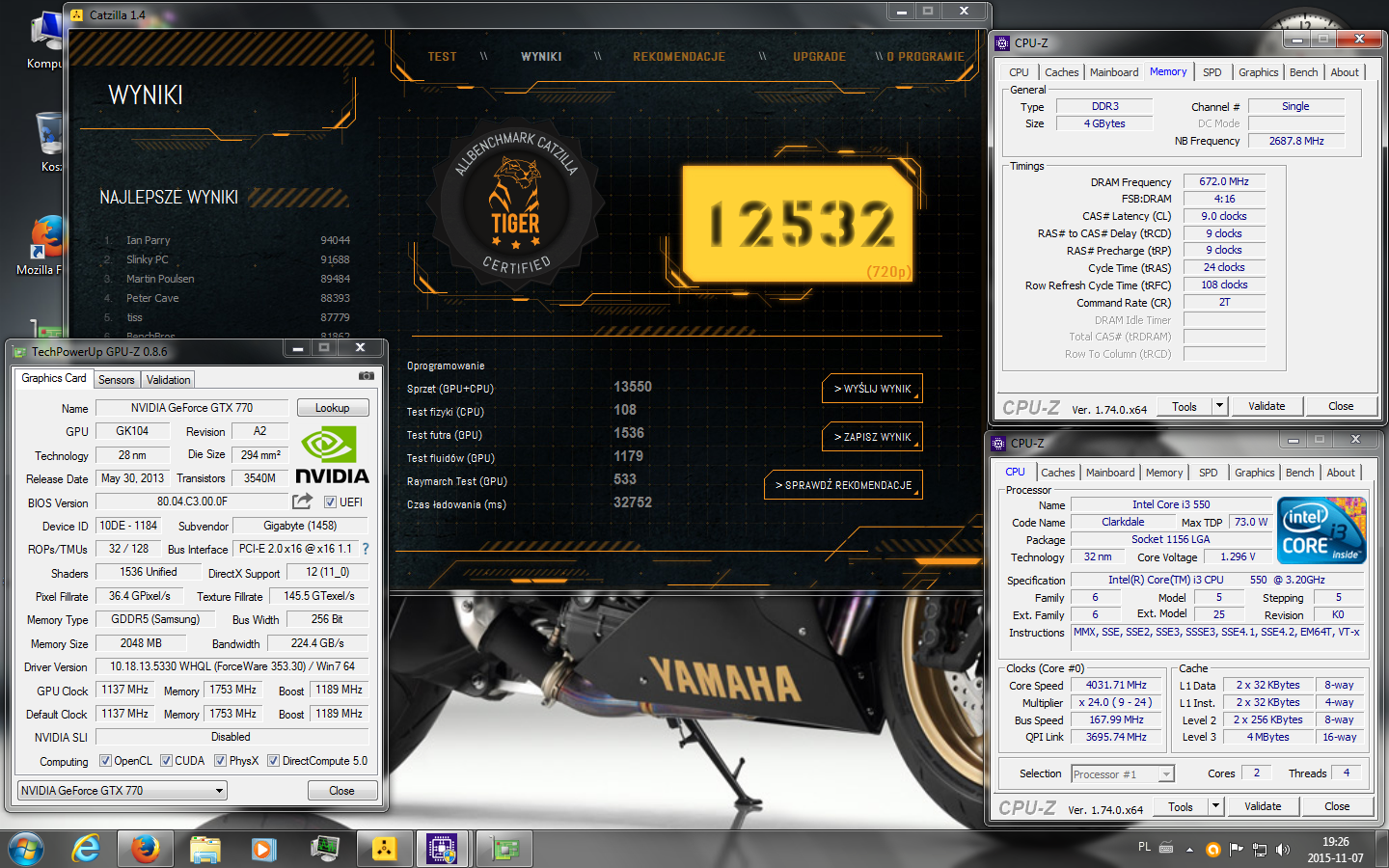Click the GPU name field NVIDIA GeForce GTX 770
This screenshot has height=868, width=1389.
click(x=192, y=408)
